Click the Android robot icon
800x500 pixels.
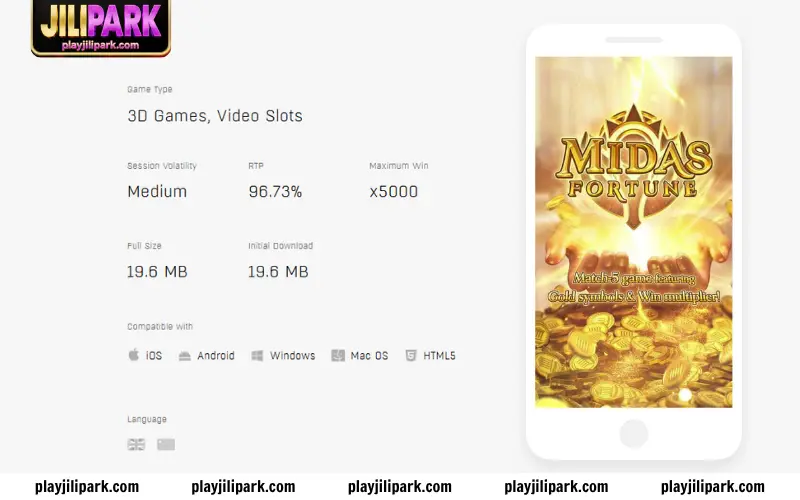(x=184, y=356)
